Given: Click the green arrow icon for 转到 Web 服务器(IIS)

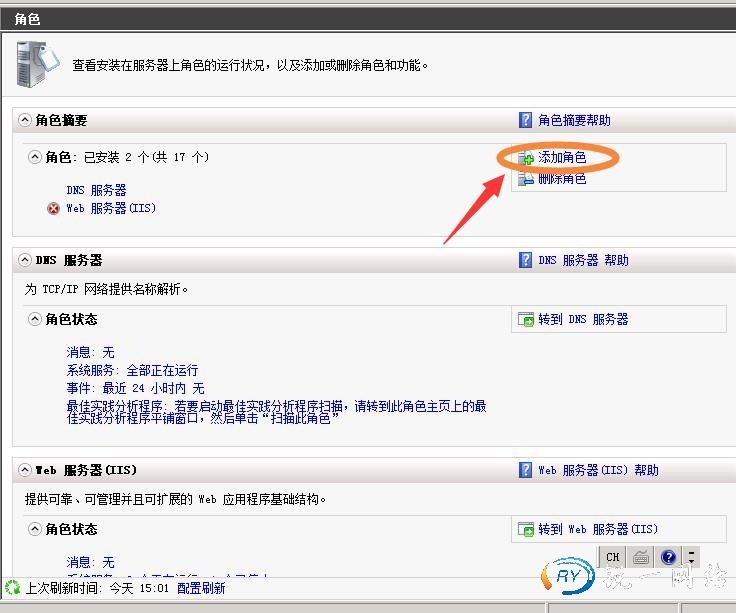Looking at the screenshot, I should [x=526, y=530].
